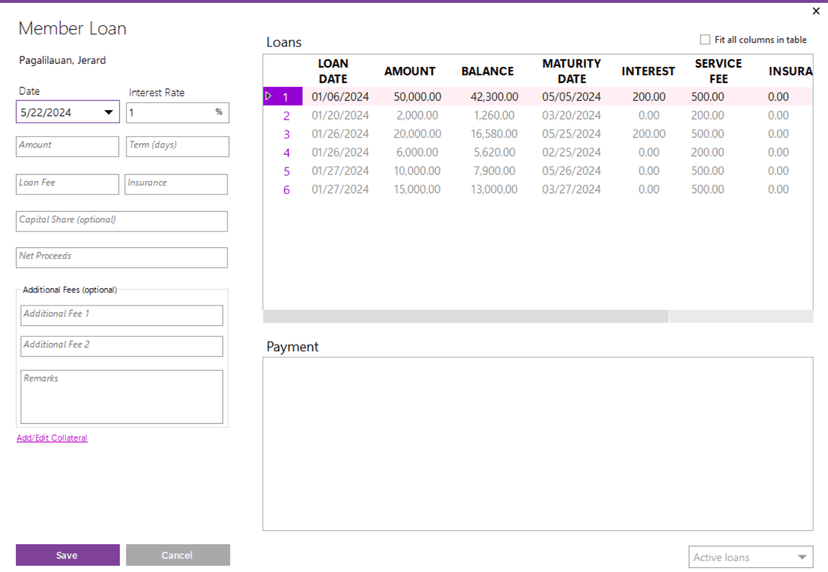This screenshot has width=828, height=572.
Task: Expand the Active loans filter dropdown
Action: click(x=802, y=557)
